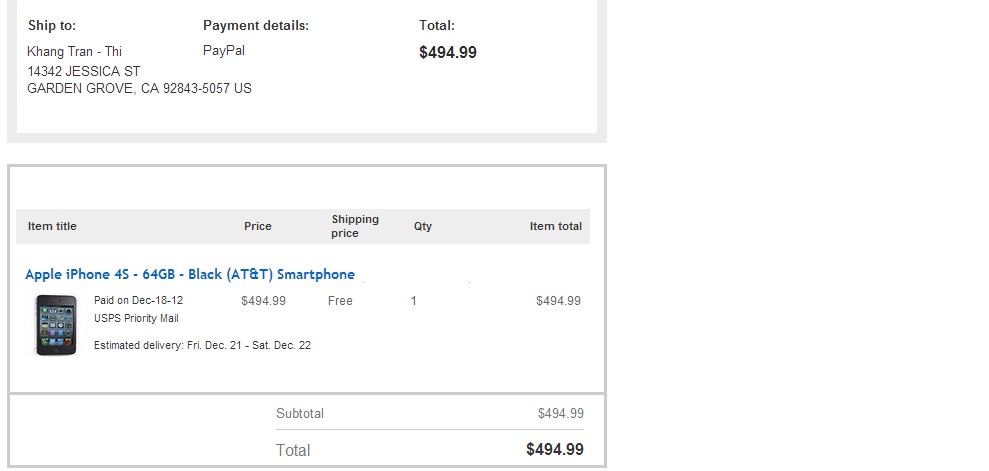Select the Paid on Dec-18-12 text
This screenshot has height=471, width=989.
point(139,300)
